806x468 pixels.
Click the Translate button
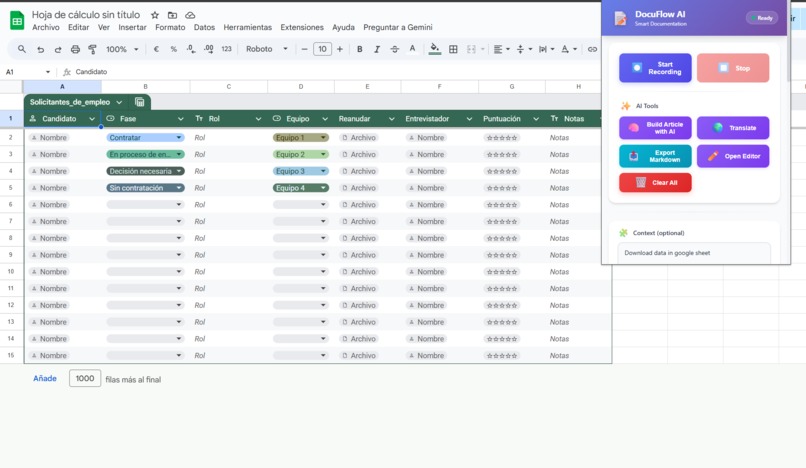click(x=733, y=128)
